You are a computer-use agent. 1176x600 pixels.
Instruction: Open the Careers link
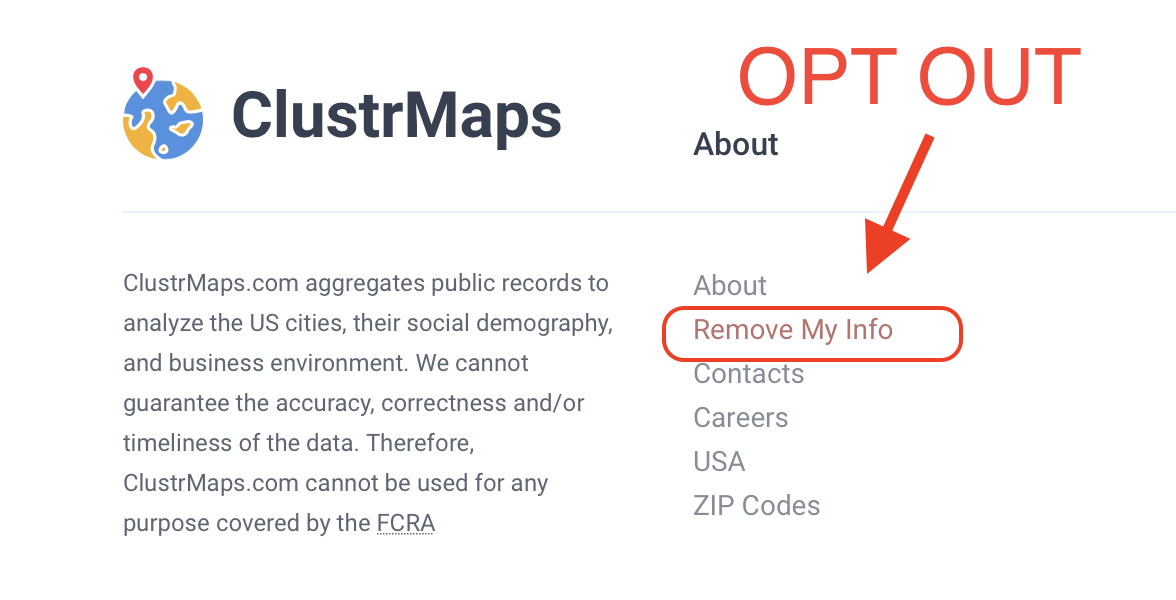[740, 418]
